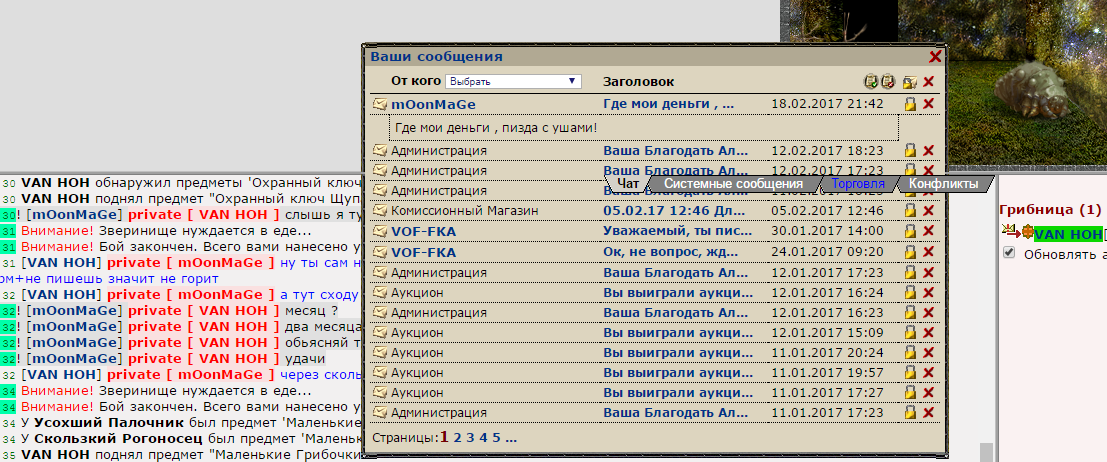Switch to the Чат tab
This screenshot has width=1107, height=462.
click(x=628, y=184)
